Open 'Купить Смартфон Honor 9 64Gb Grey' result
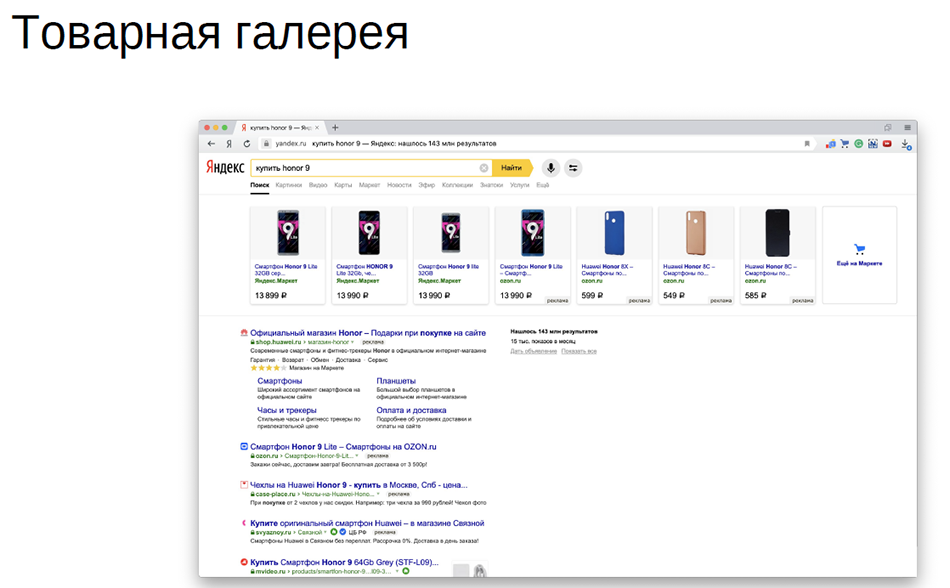 pyautogui.click(x=344, y=562)
